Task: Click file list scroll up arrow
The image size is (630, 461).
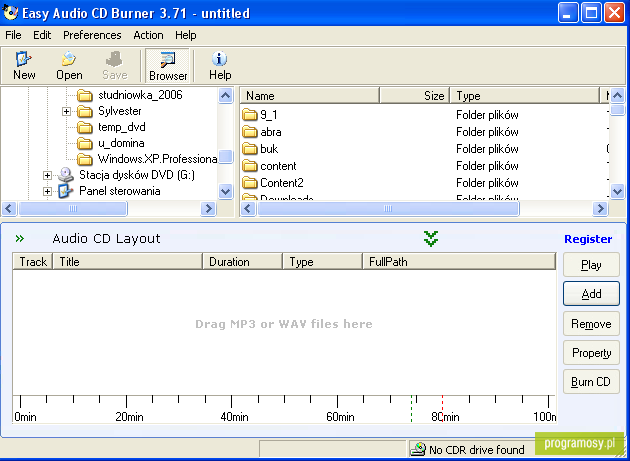Action: coord(617,96)
